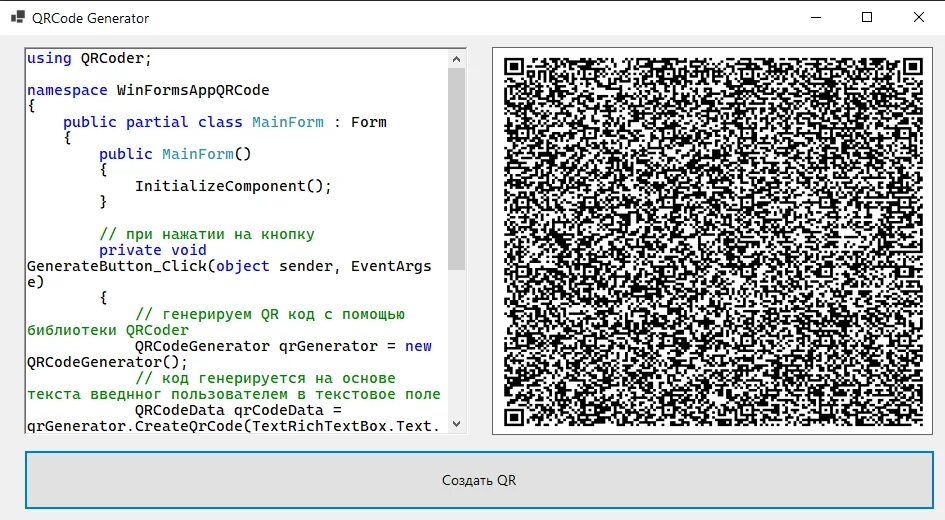Click the scroll down arrow of code box
This screenshot has width=945, height=520.
tap(456, 424)
